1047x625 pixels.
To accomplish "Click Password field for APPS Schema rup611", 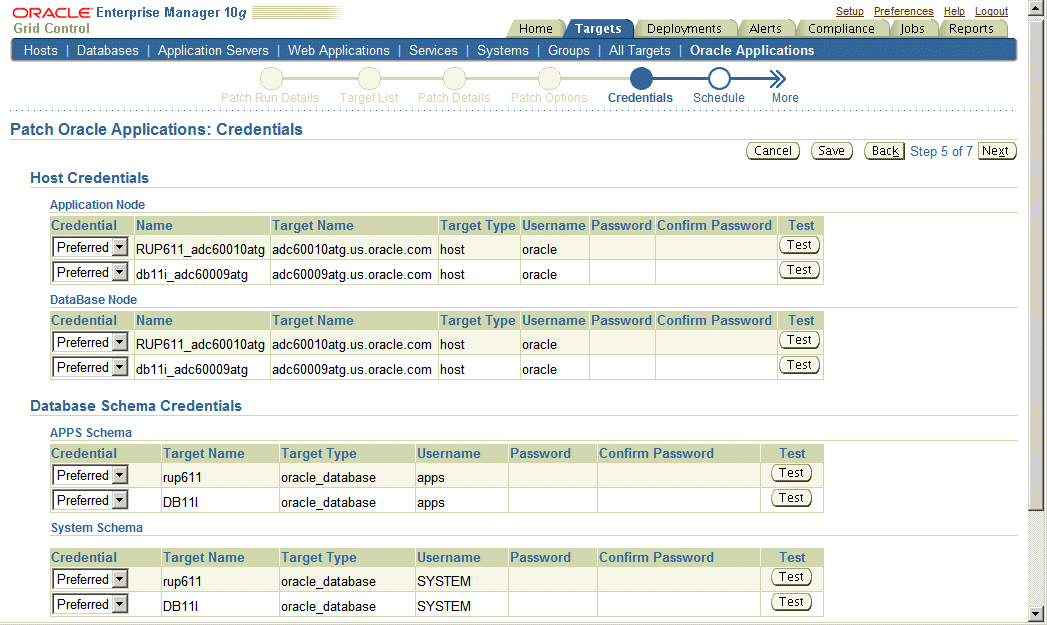I will 552,475.
